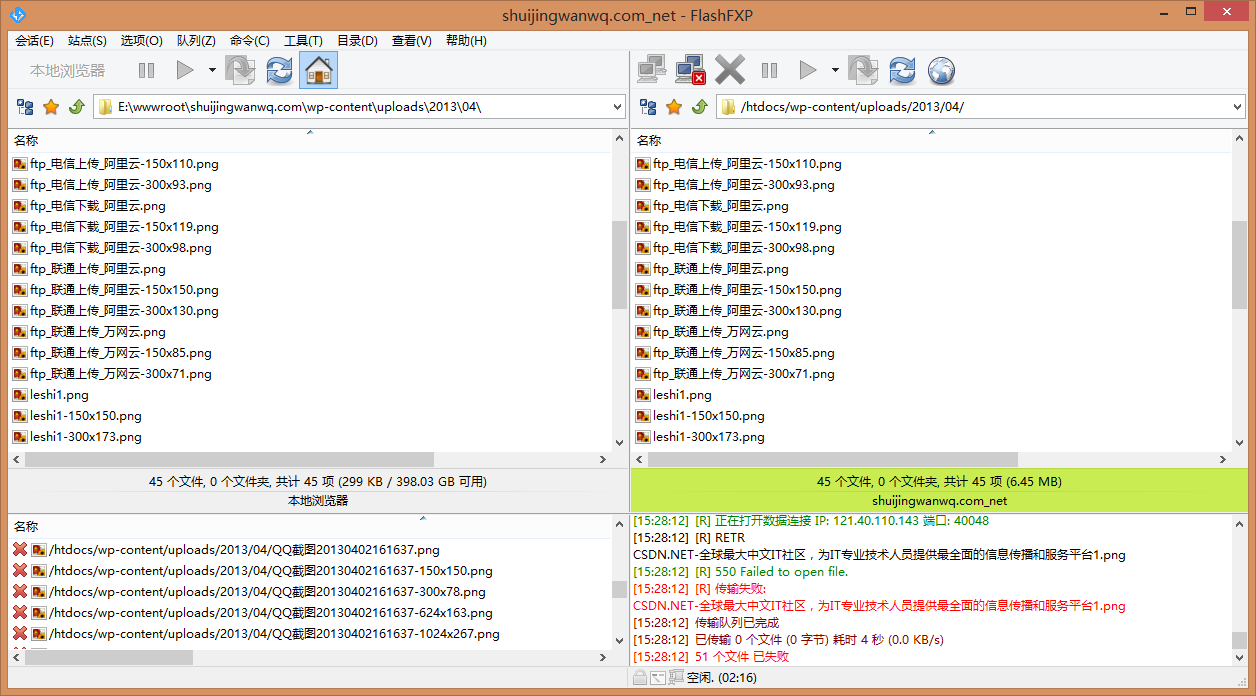This screenshot has height=696, width=1256.
Task: Select ftp_联通上传_万网云.png in remote list
Action: click(x=720, y=332)
